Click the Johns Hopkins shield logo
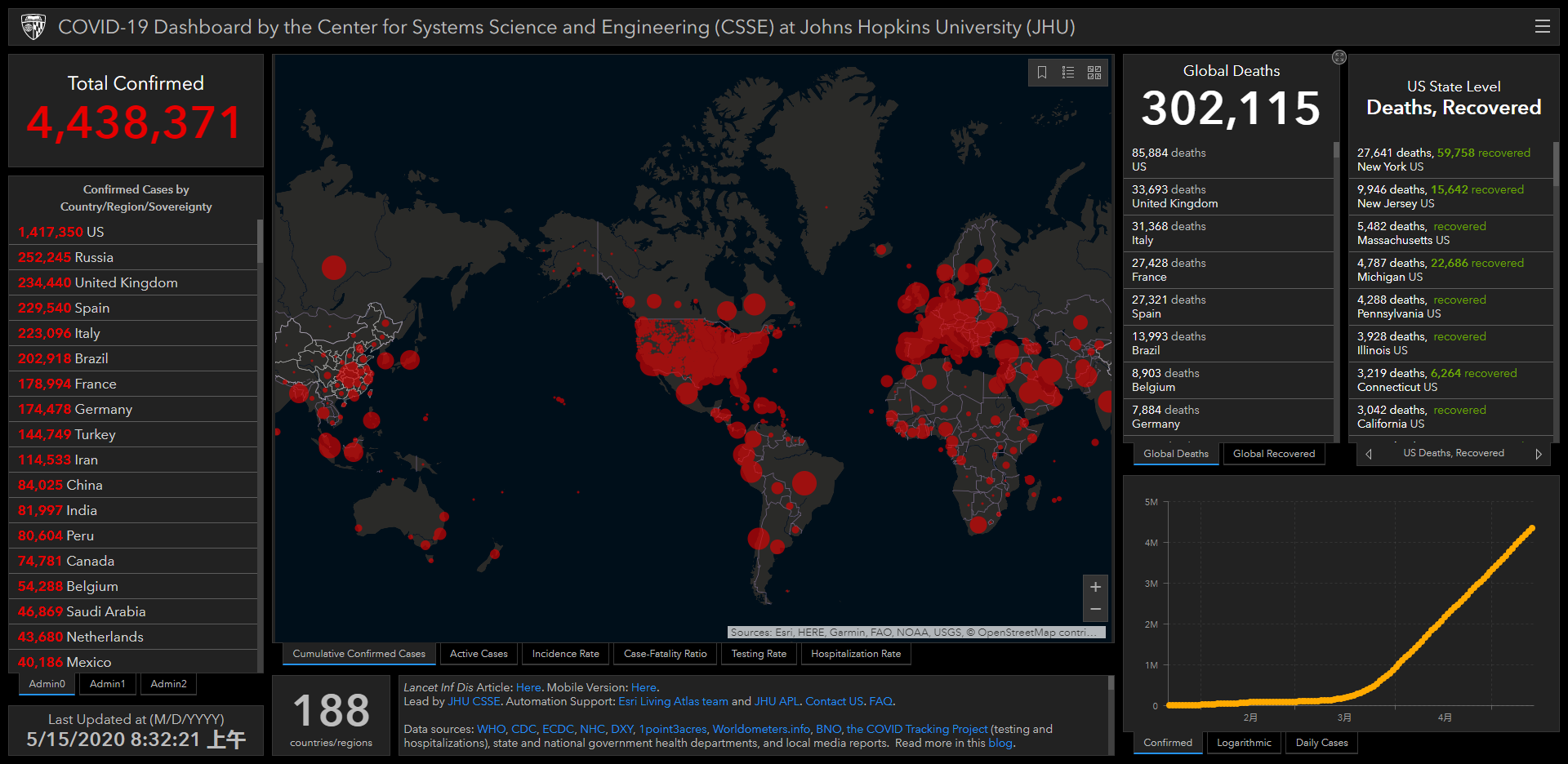The width and height of the screenshot is (1568, 764). click(x=33, y=27)
